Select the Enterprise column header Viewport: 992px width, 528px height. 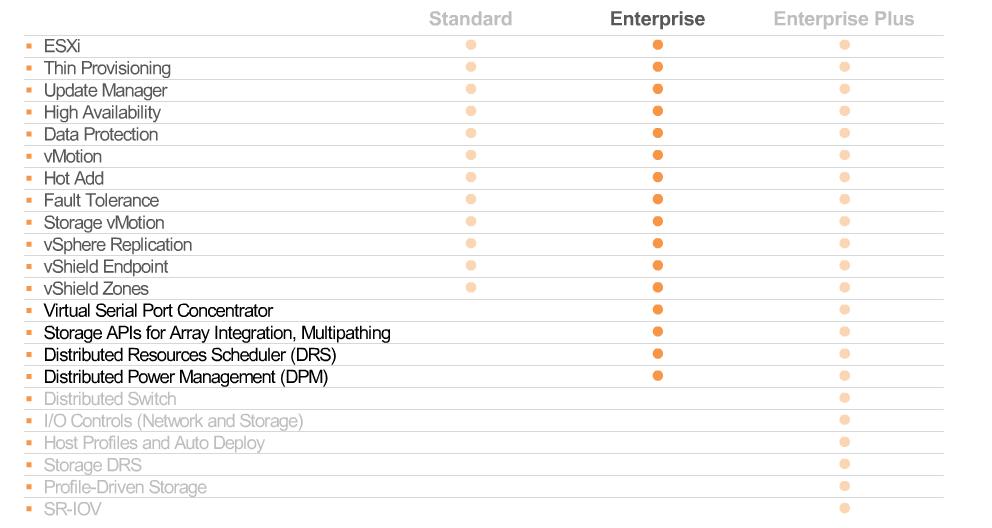coord(657,19)
